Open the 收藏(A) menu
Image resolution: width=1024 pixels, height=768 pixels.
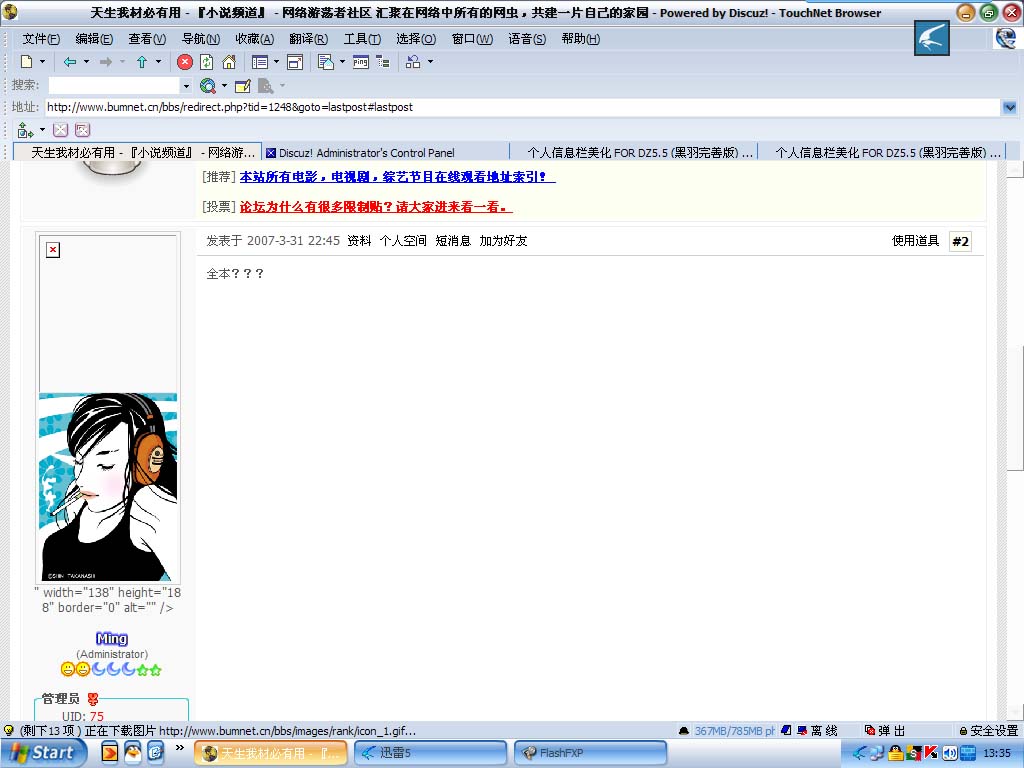(x=255, y=39)
